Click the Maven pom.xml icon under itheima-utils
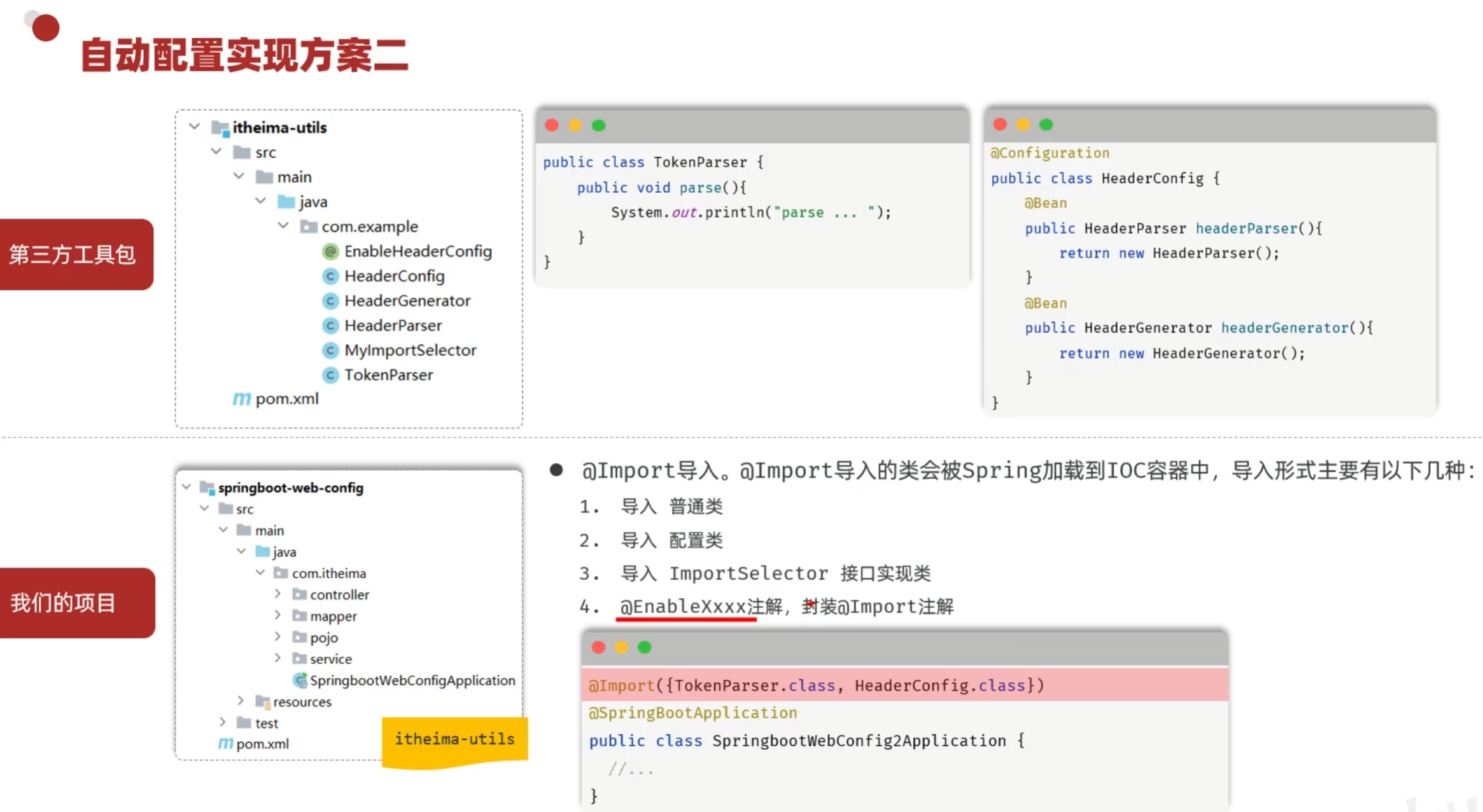The width and height of the screenshot is (1483, 812). (241, 399)
